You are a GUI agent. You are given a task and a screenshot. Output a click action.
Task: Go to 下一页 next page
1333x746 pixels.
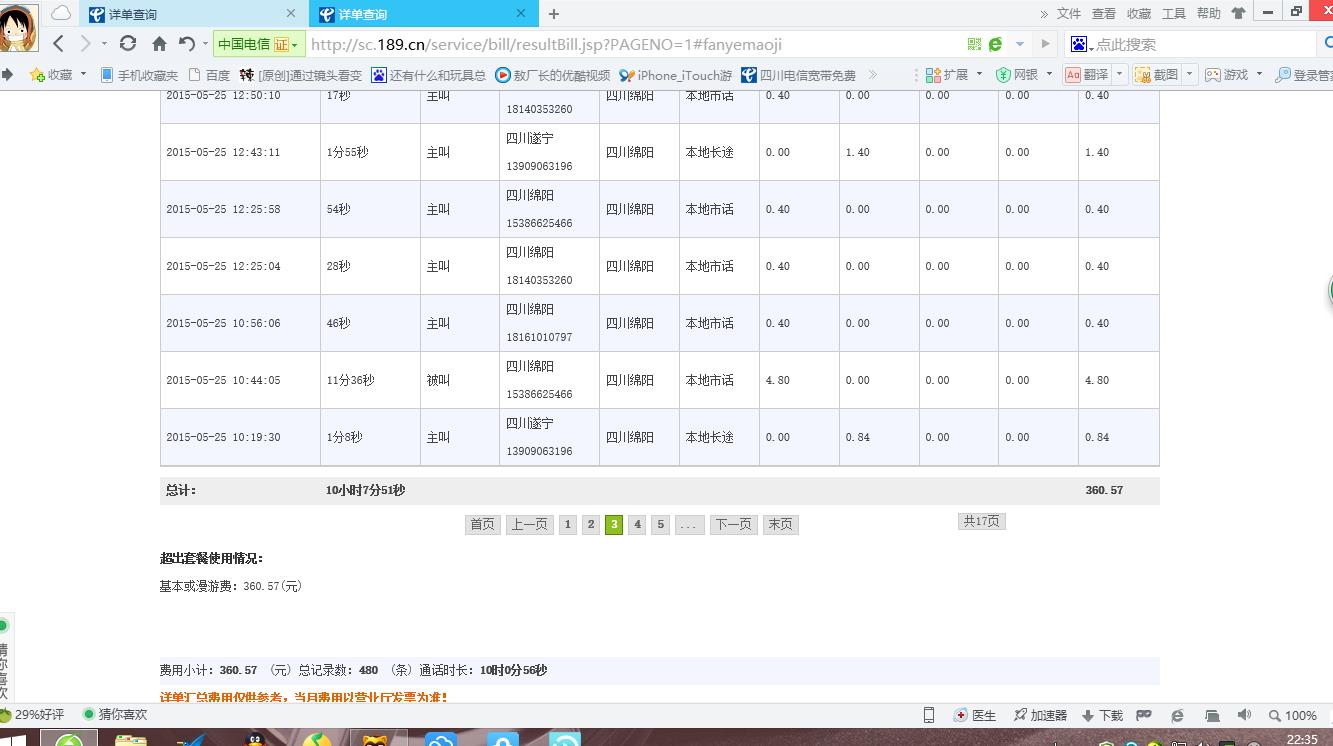coord(733,524)
